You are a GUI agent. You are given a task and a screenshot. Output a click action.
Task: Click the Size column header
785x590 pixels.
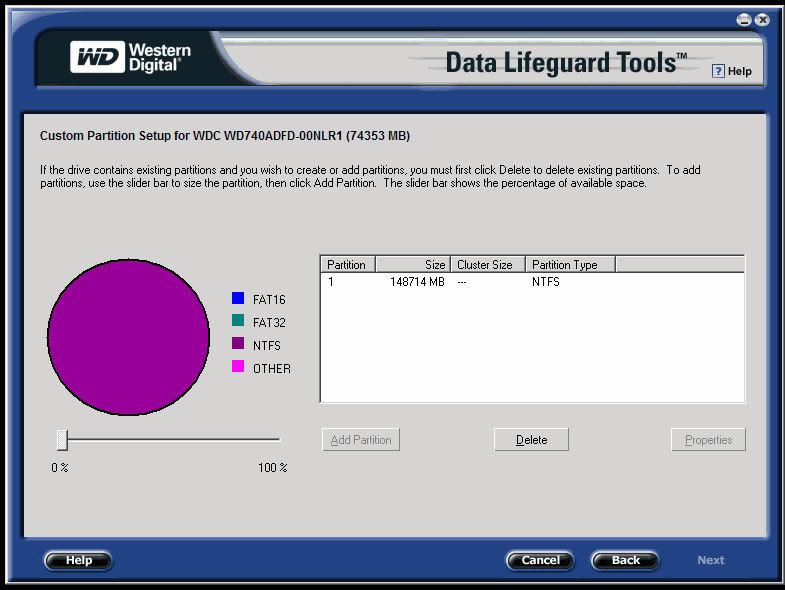[413, 264]
